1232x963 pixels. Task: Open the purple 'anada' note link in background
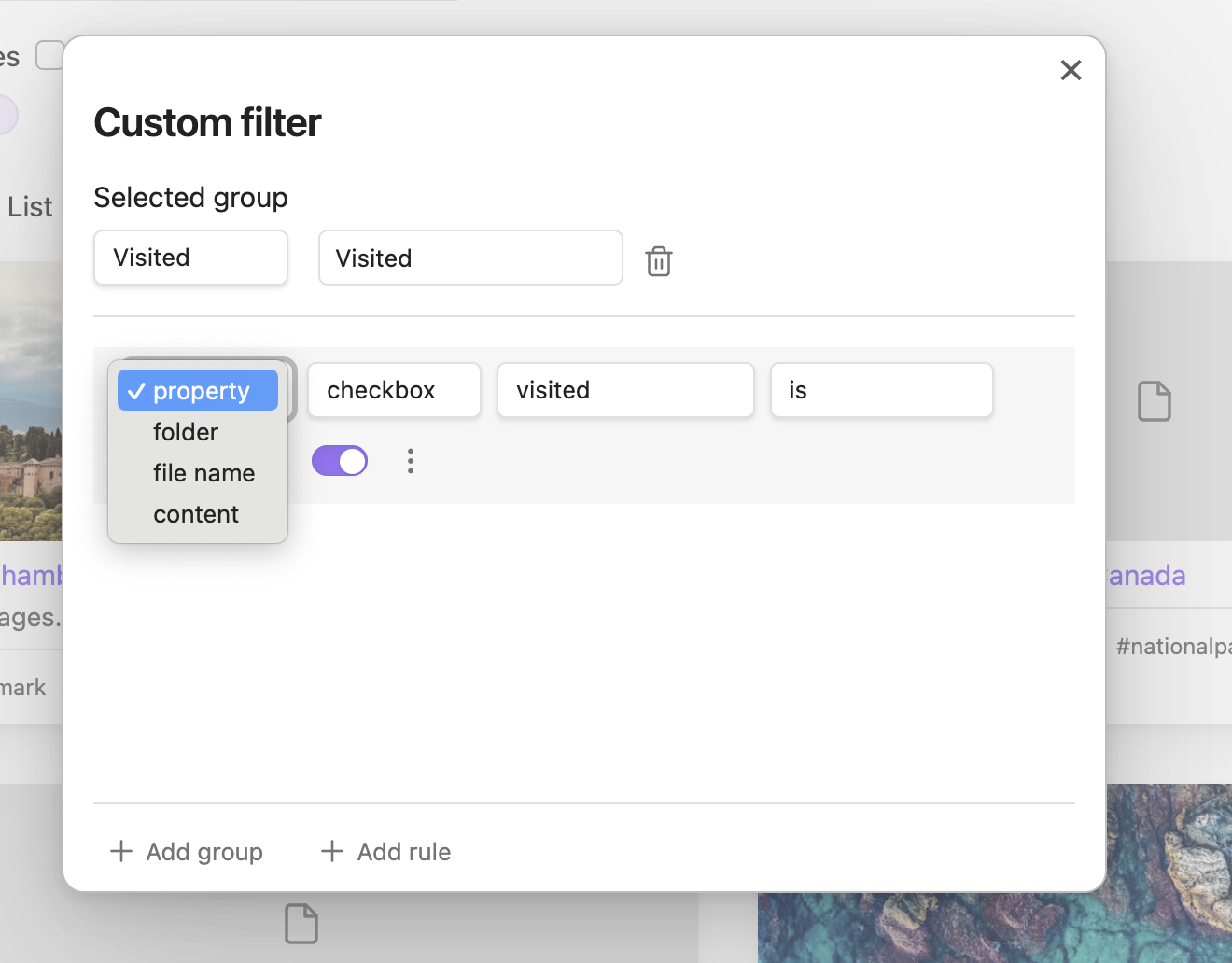click(x=1146, y=576)
